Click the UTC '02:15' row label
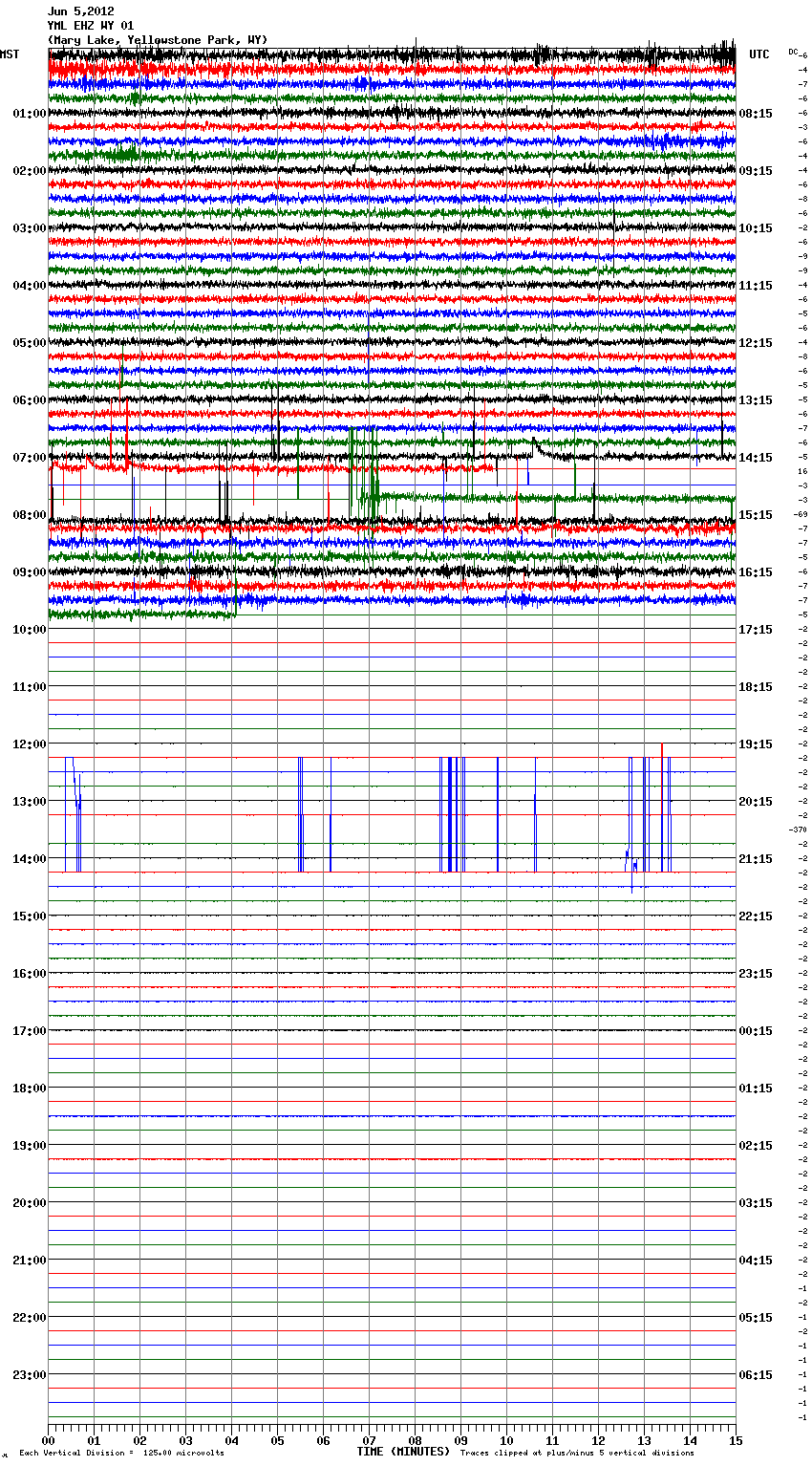The image size is (812, 1466). pos(756,1146)
